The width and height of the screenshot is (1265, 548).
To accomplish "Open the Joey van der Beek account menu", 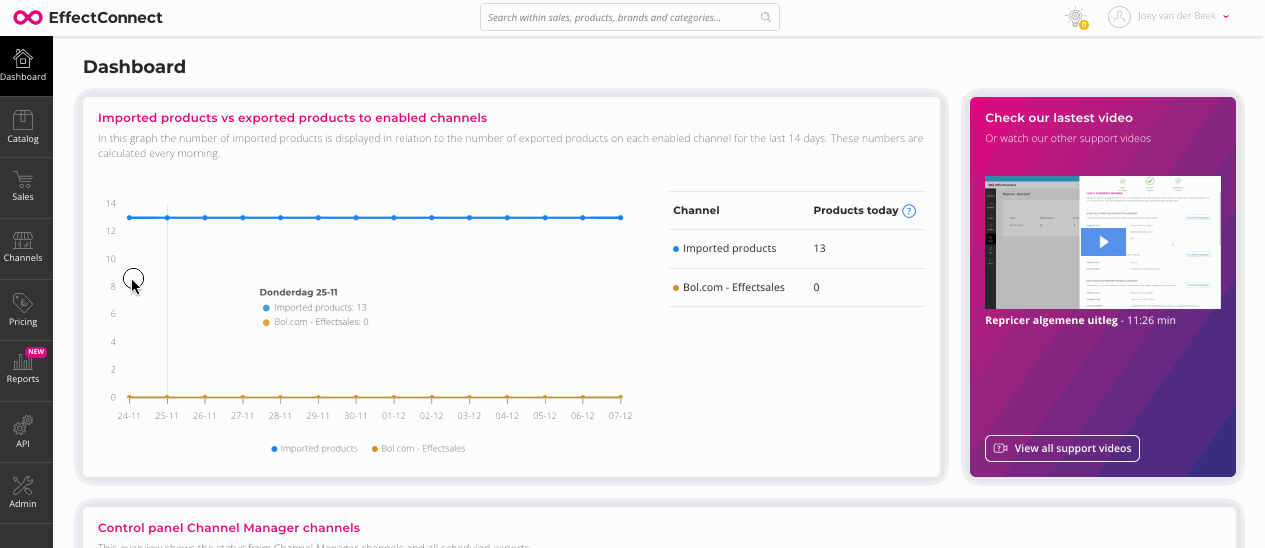I will tap(1169, 16).
